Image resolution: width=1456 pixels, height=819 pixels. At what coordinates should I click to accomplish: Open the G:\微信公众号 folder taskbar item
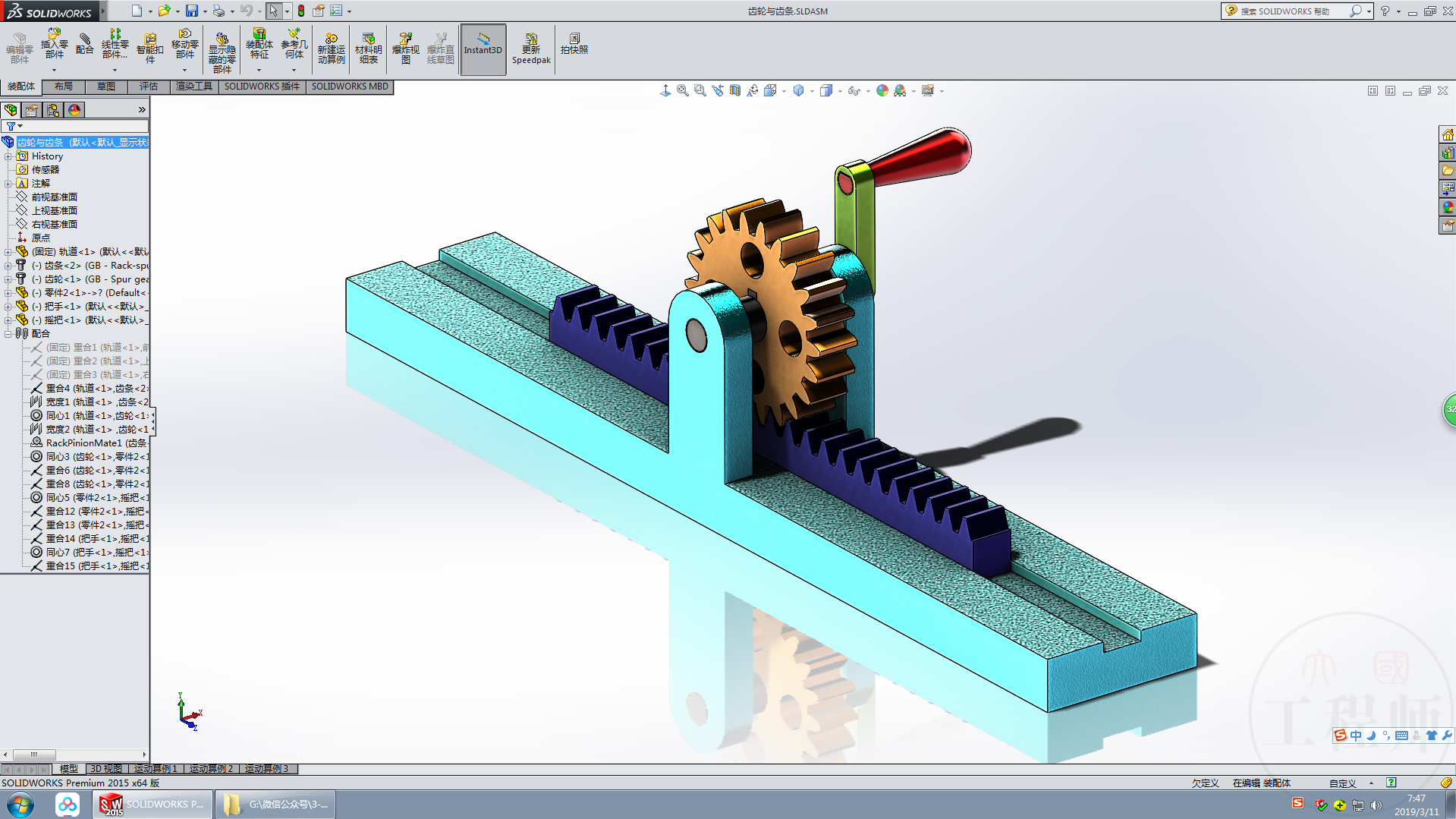(275, 805)
